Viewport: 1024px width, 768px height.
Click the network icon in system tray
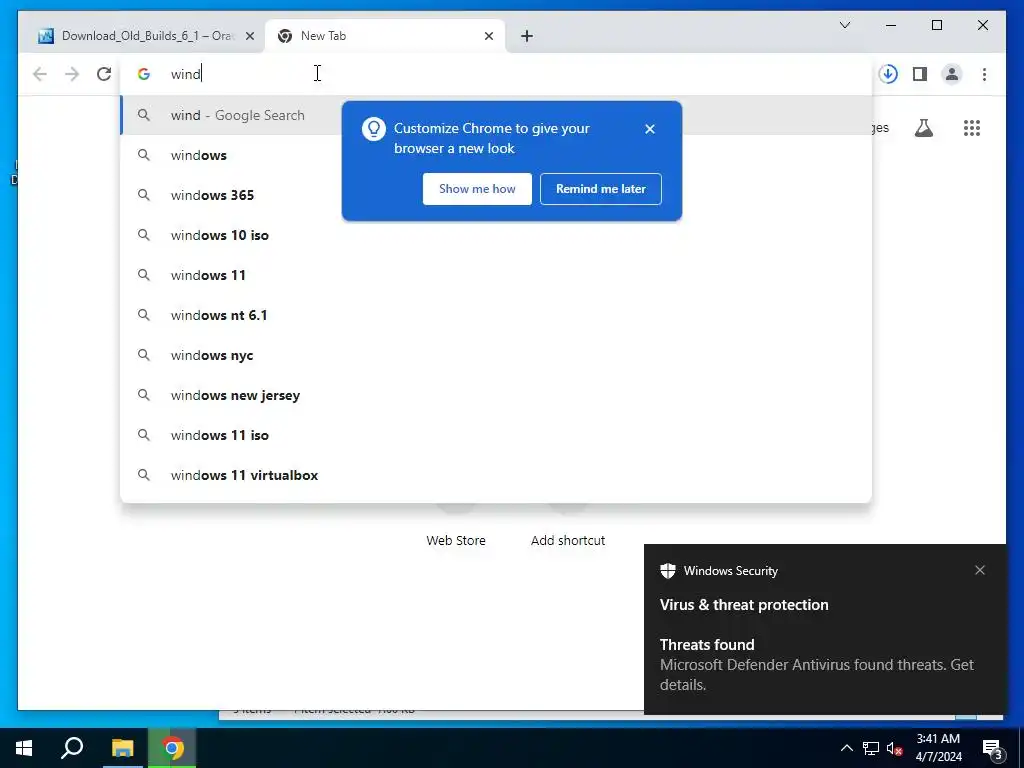871,748
